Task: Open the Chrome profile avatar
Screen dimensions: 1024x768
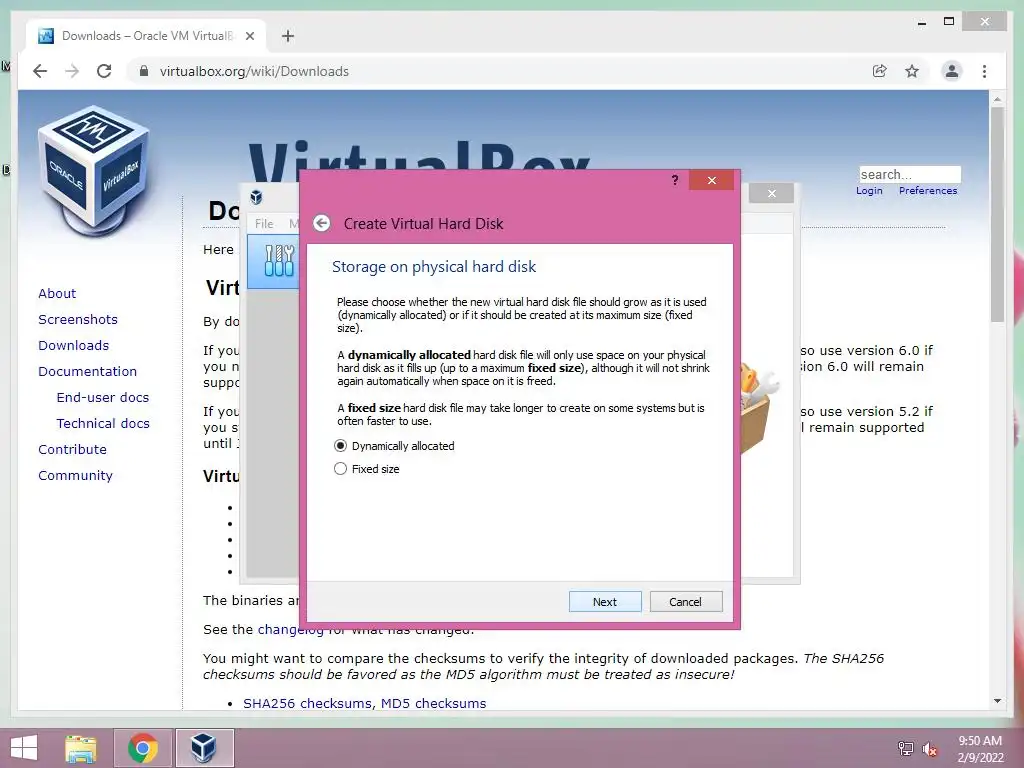Action: point(952,71)
